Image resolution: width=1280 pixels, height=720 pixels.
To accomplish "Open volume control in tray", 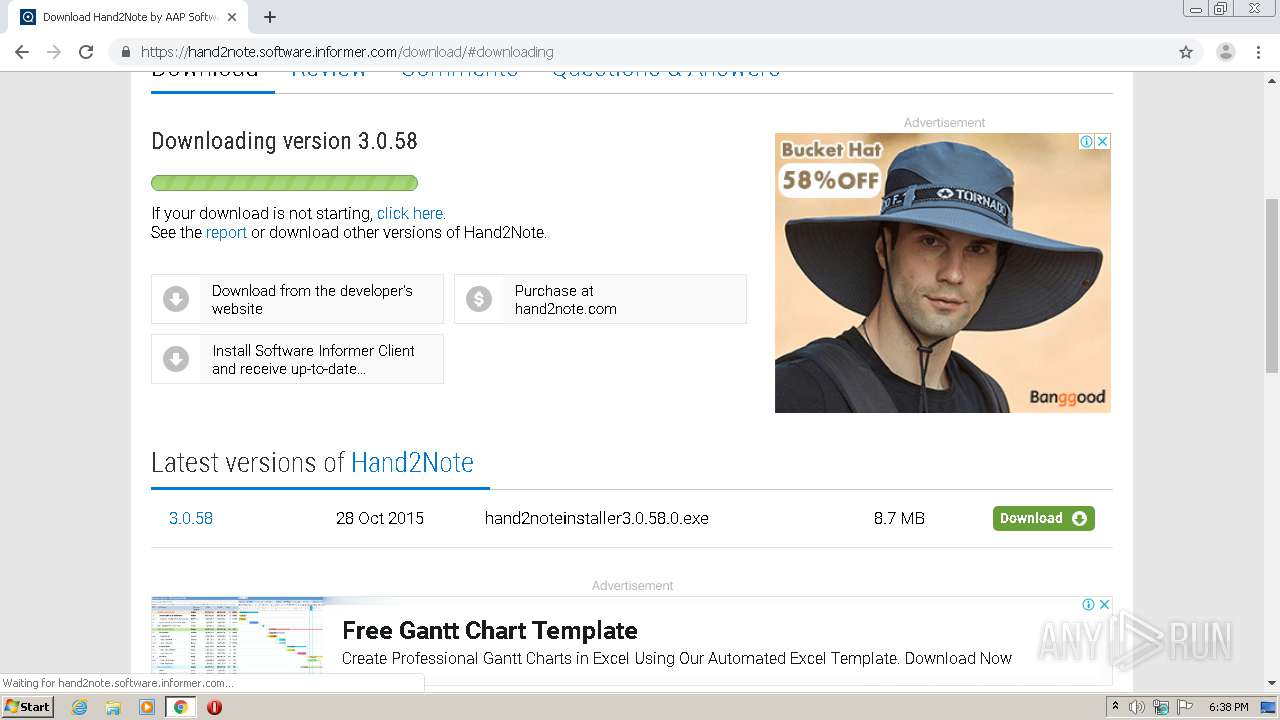I will [x=1137, y=707].
